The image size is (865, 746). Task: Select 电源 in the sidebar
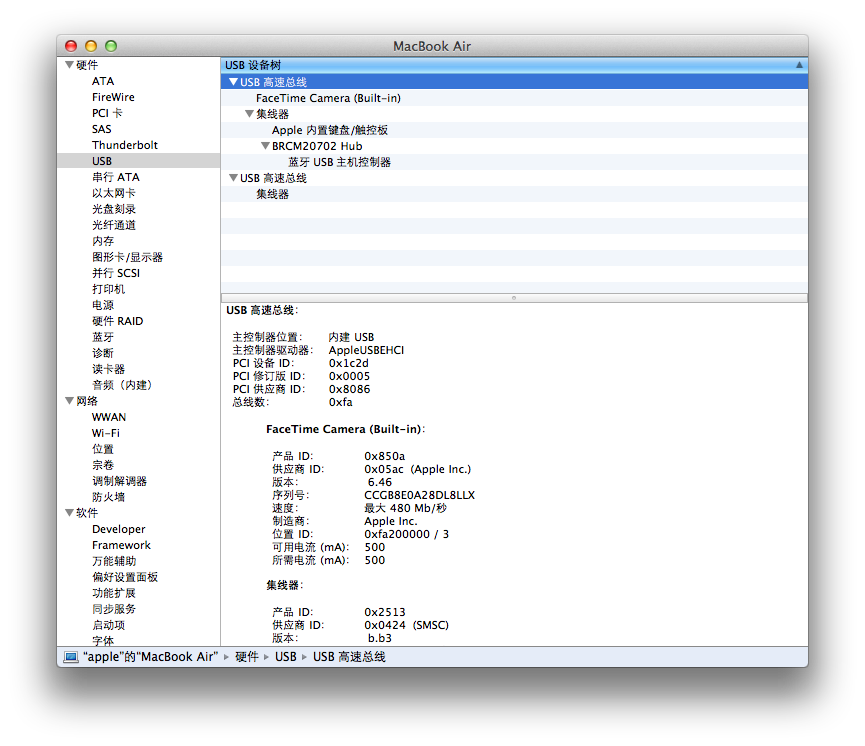click(x=103, y=305)
